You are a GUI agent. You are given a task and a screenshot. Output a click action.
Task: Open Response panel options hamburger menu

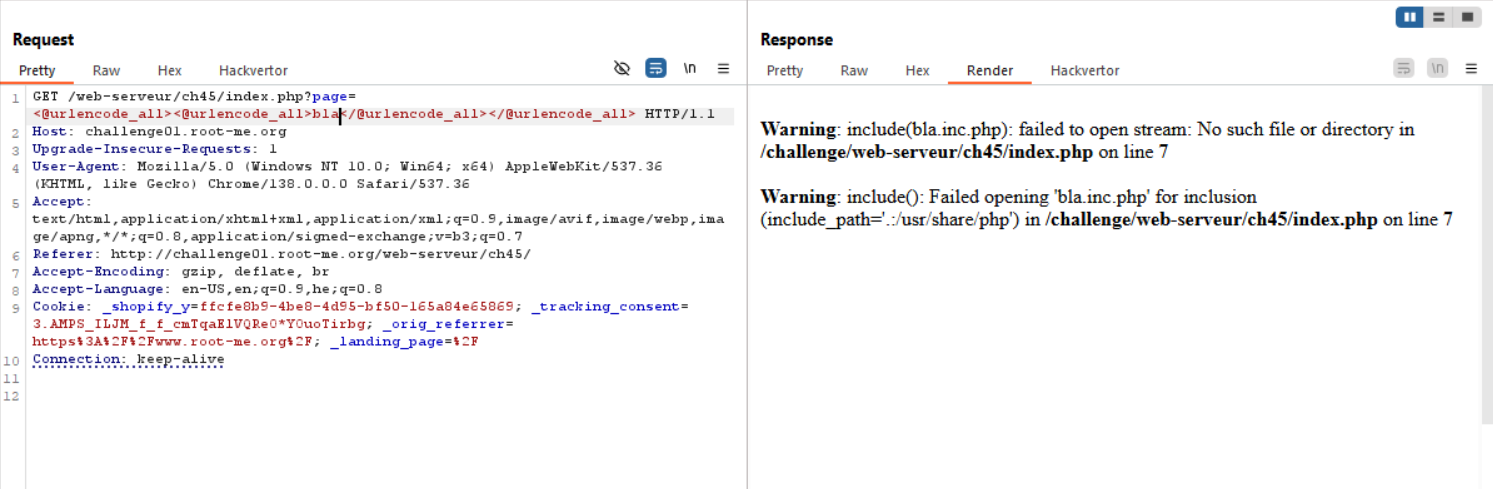[1471, 68]
